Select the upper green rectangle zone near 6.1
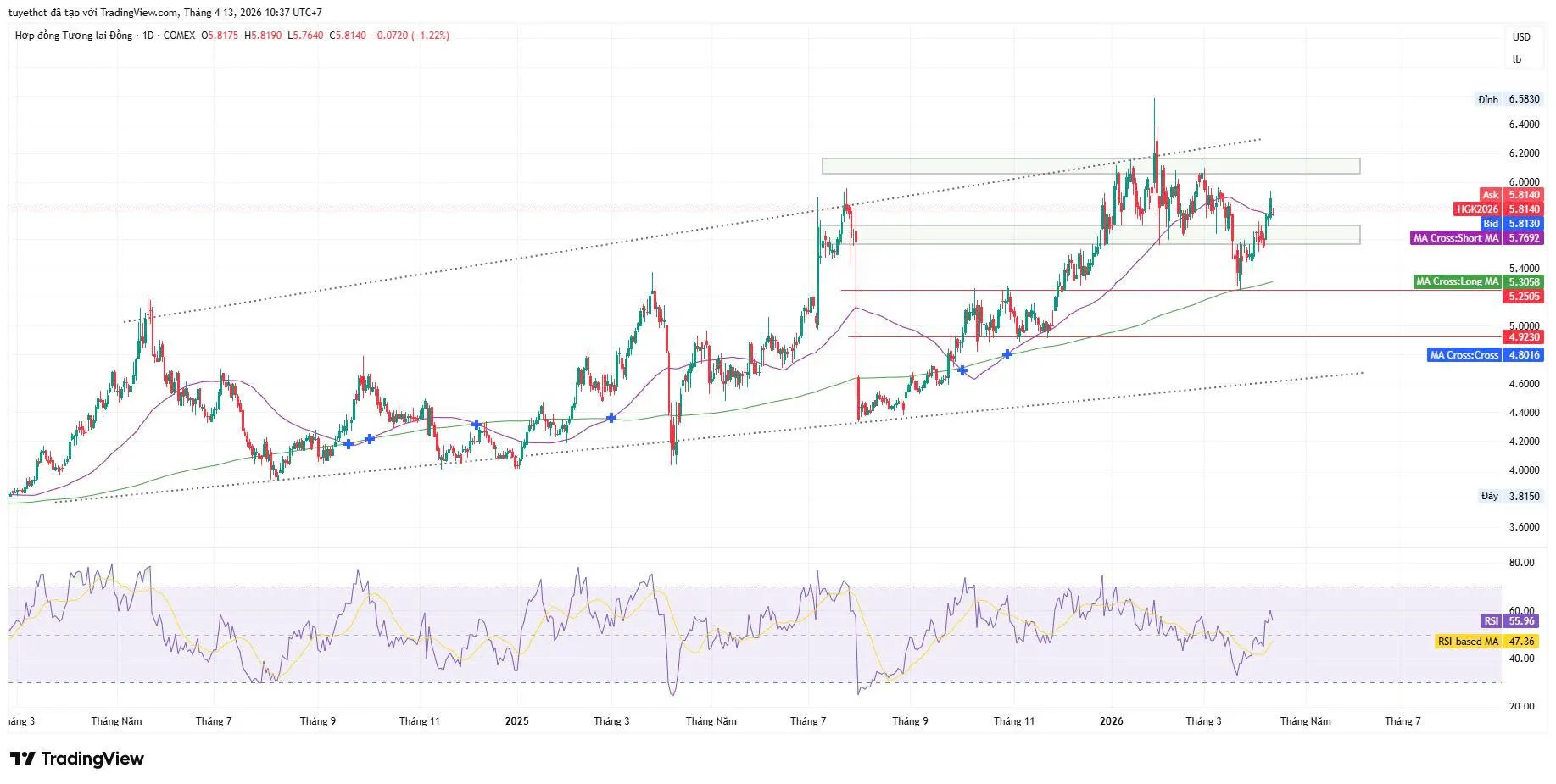This screenshot has height=784, width=1556. coord(1090,166)
